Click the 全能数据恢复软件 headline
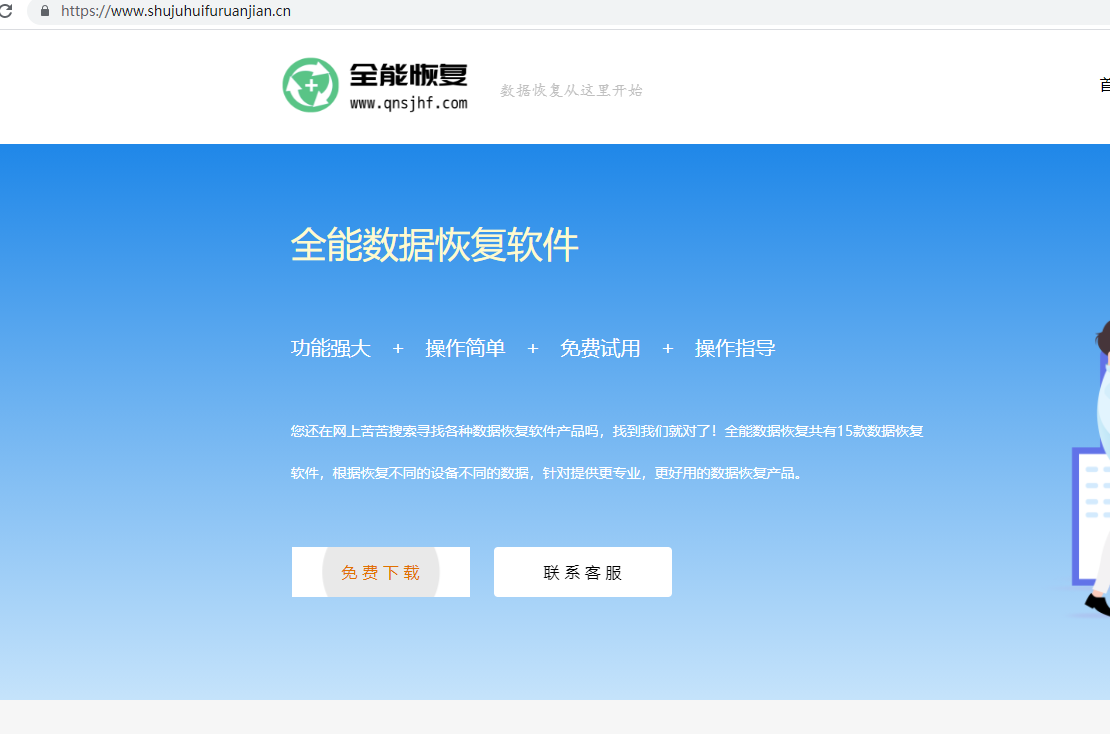Screen dimensions: 1110x734 pos(434,245)
